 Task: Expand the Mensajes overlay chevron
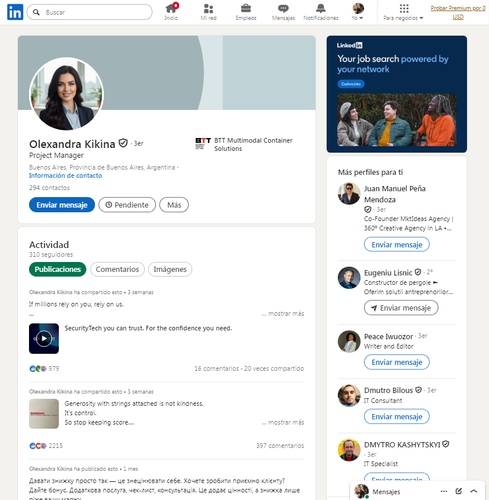coord(474,491)
